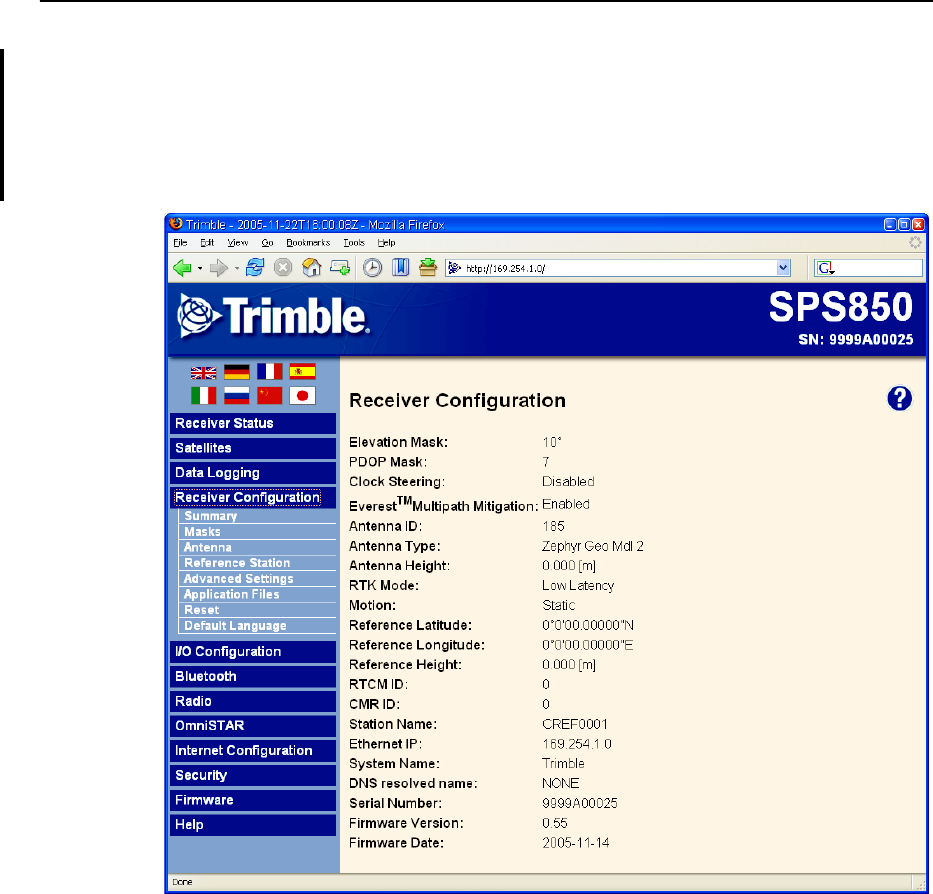Open the Go menu
The height and width of the screenshot is (894, 933).
pyautogui.click(x=267, y=243)
